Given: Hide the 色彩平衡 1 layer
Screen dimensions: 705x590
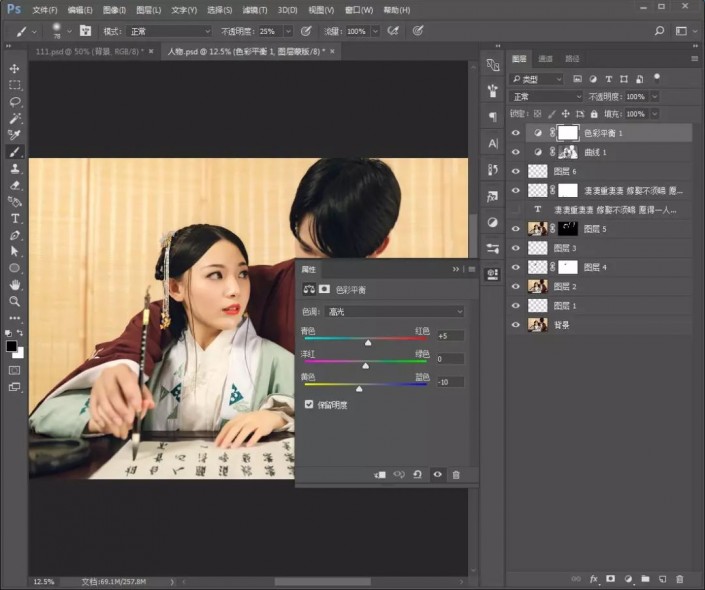Looking at the screenshot, I should [x=516, y=133].
